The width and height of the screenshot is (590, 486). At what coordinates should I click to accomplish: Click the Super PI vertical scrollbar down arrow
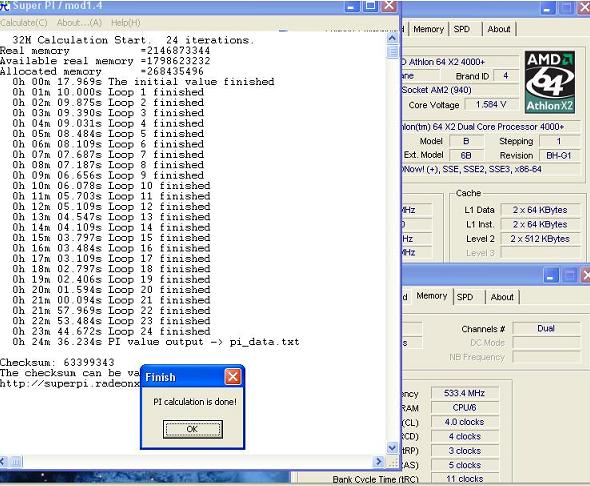click(x=392, y=448)
